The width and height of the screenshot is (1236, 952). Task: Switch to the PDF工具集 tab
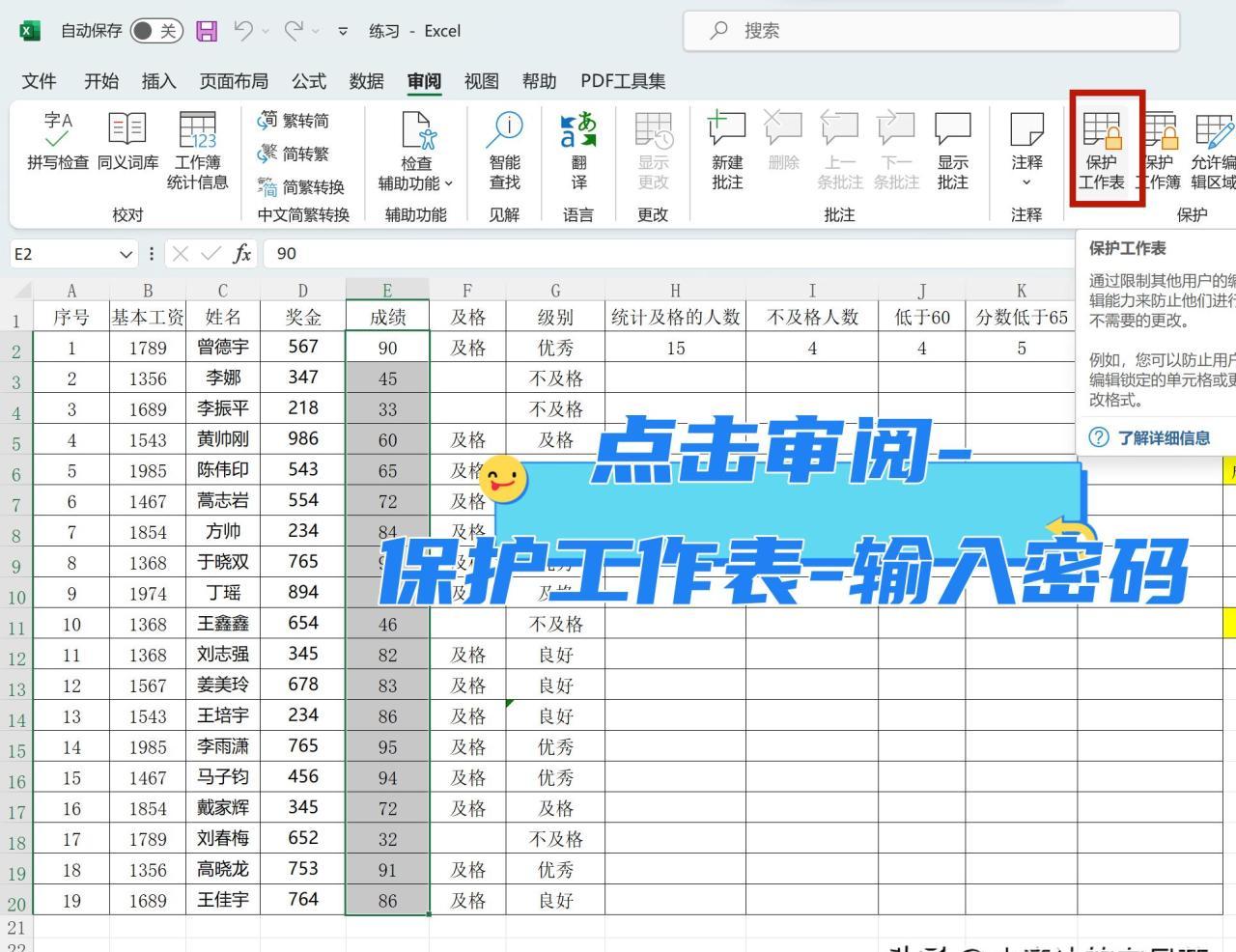coord(623,81)
